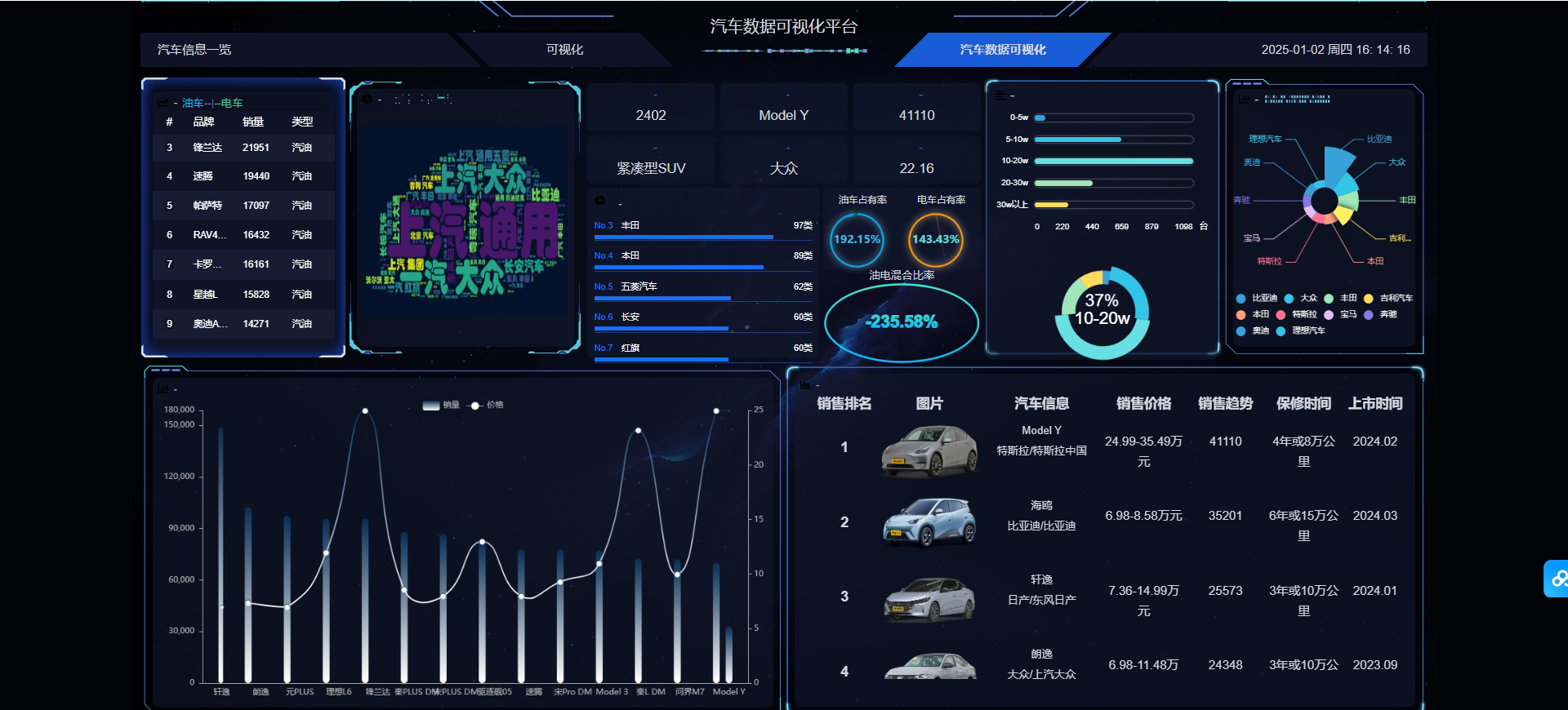
Task: Click the chart icon above the sales and price chart
Action: pos(163,388)
